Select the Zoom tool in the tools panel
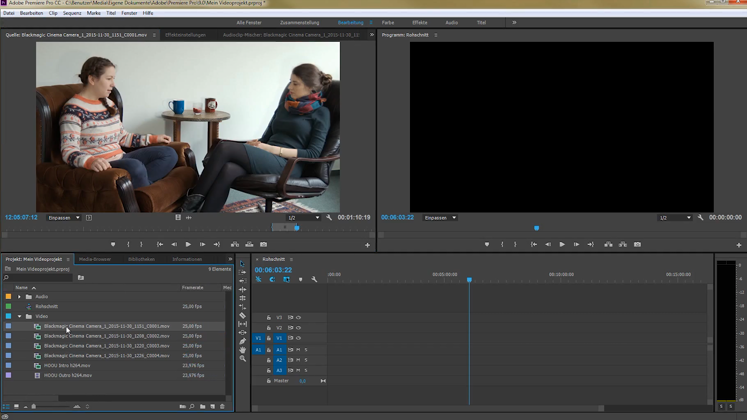Image resolution: width=747 pixels, height=420 pixels. (242, 358)
